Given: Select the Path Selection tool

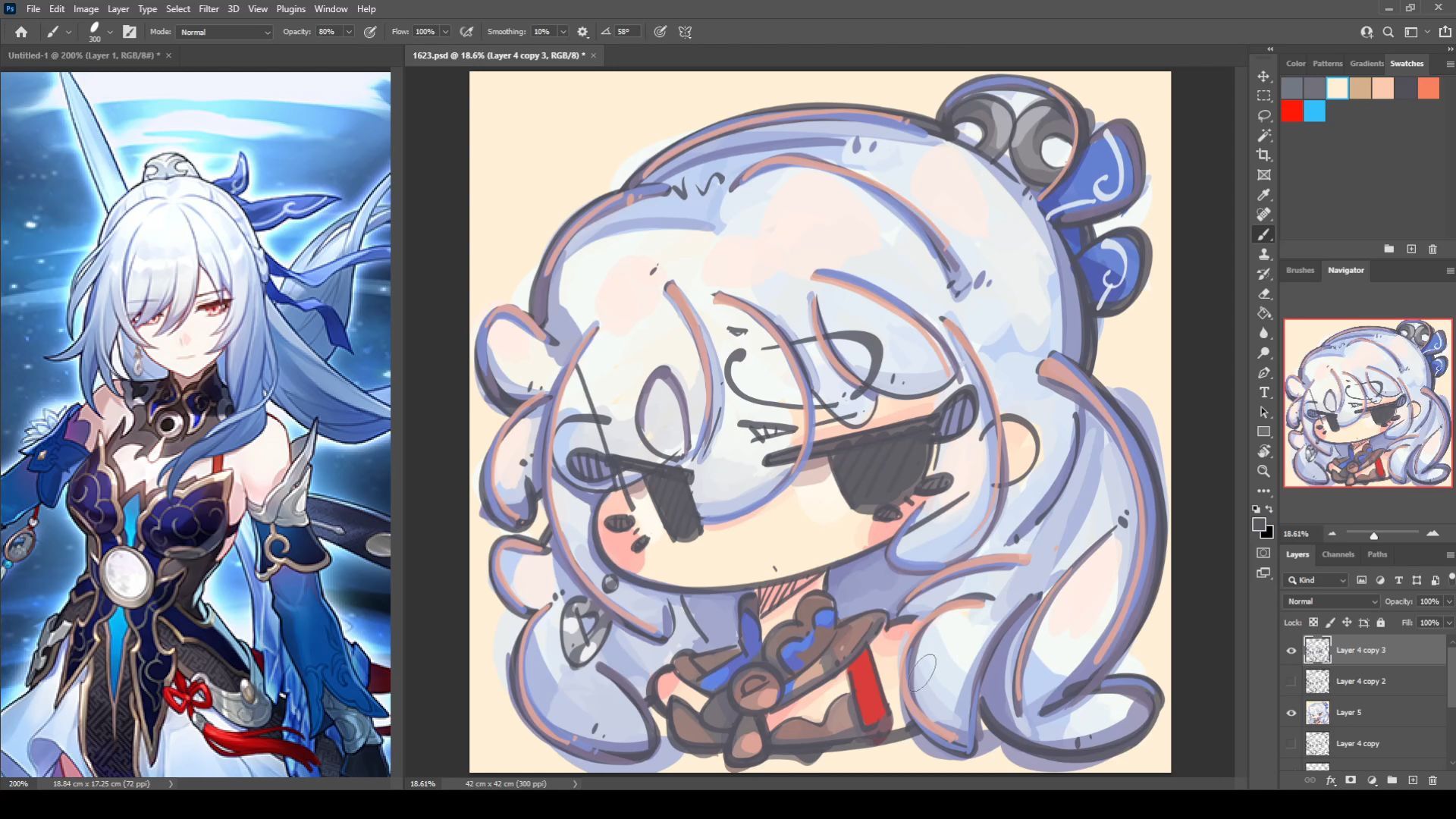Looking at the screenshot, I should [1263, 412].
